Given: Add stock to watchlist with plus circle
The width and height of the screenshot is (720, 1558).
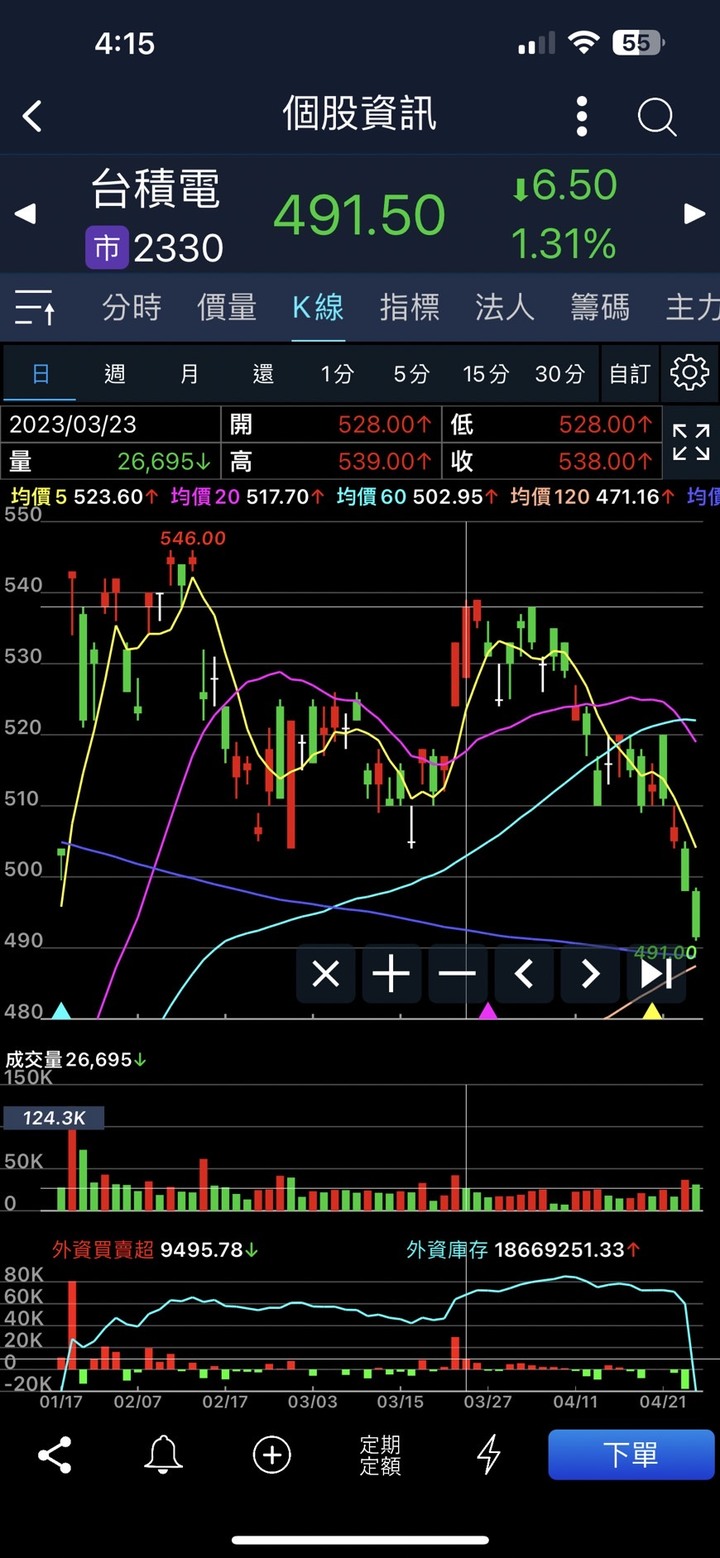Looking at the screenshot, I should point(271,1455).
